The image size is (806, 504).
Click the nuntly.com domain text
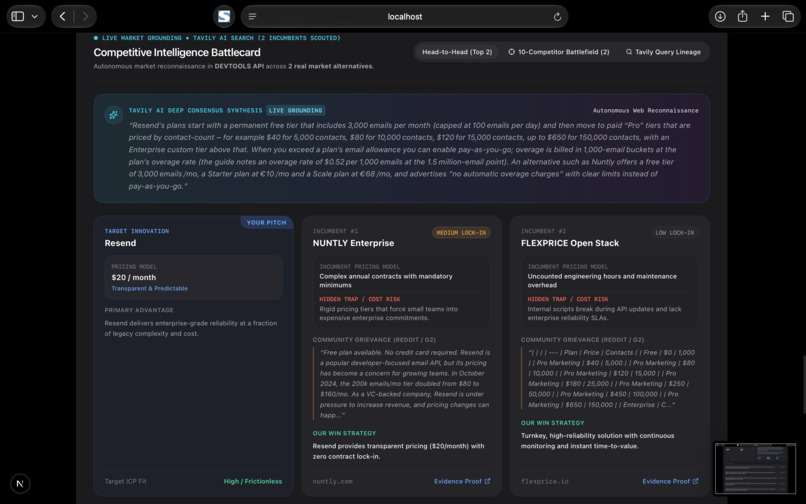(x=333, y=481)
